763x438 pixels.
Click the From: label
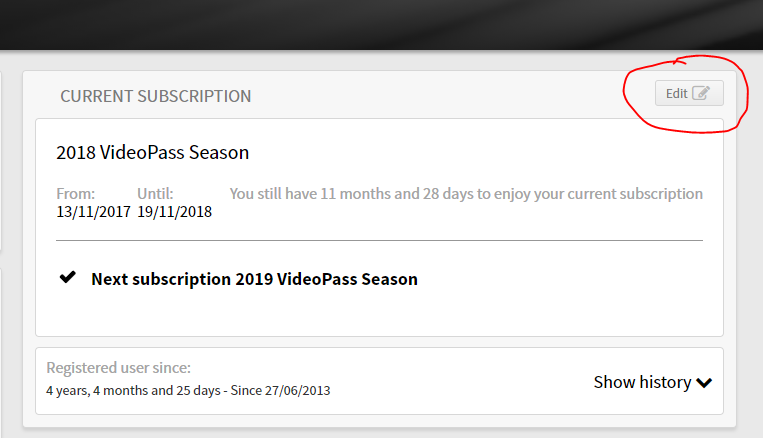tap(75, 194)
